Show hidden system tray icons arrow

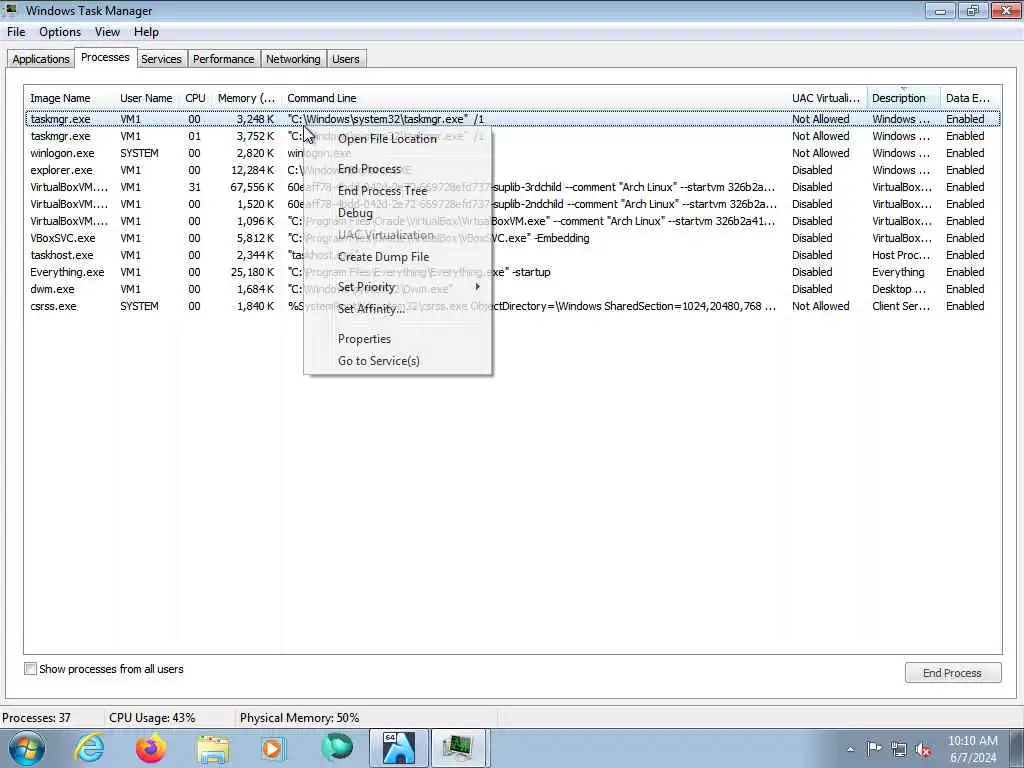pyautogui.click(x=850, y=750)
